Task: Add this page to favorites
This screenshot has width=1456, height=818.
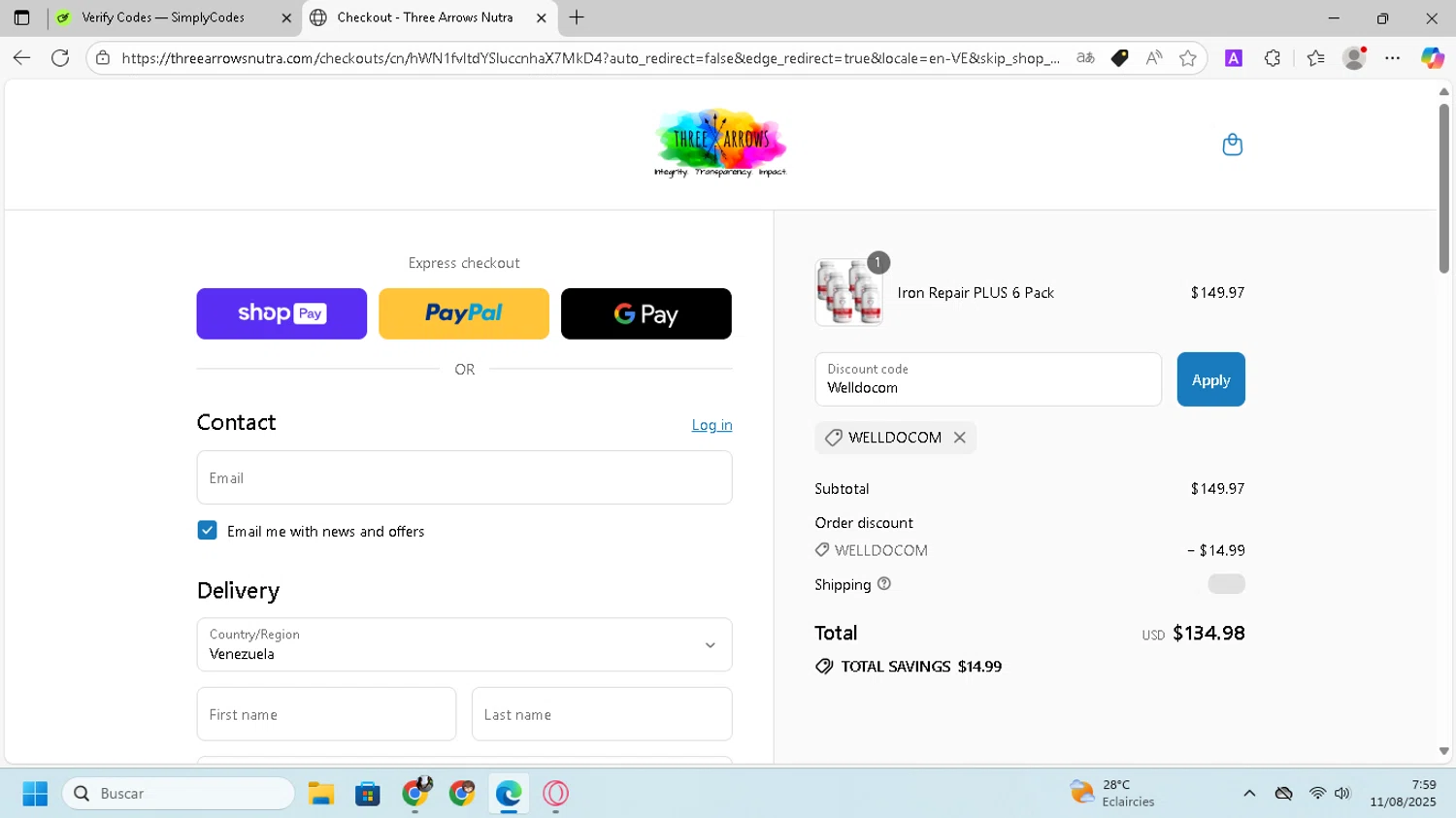Action: click(x=1187, y=58)
